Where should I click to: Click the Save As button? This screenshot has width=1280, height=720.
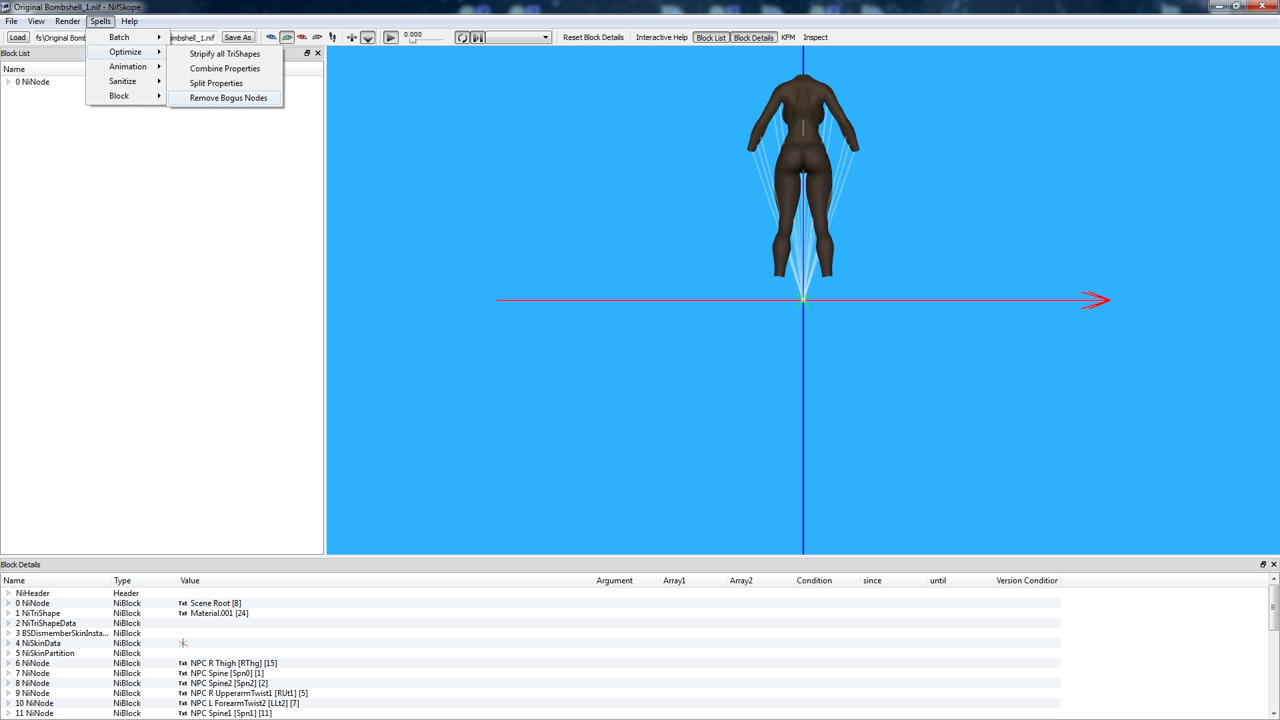click(x=238, y=37)
